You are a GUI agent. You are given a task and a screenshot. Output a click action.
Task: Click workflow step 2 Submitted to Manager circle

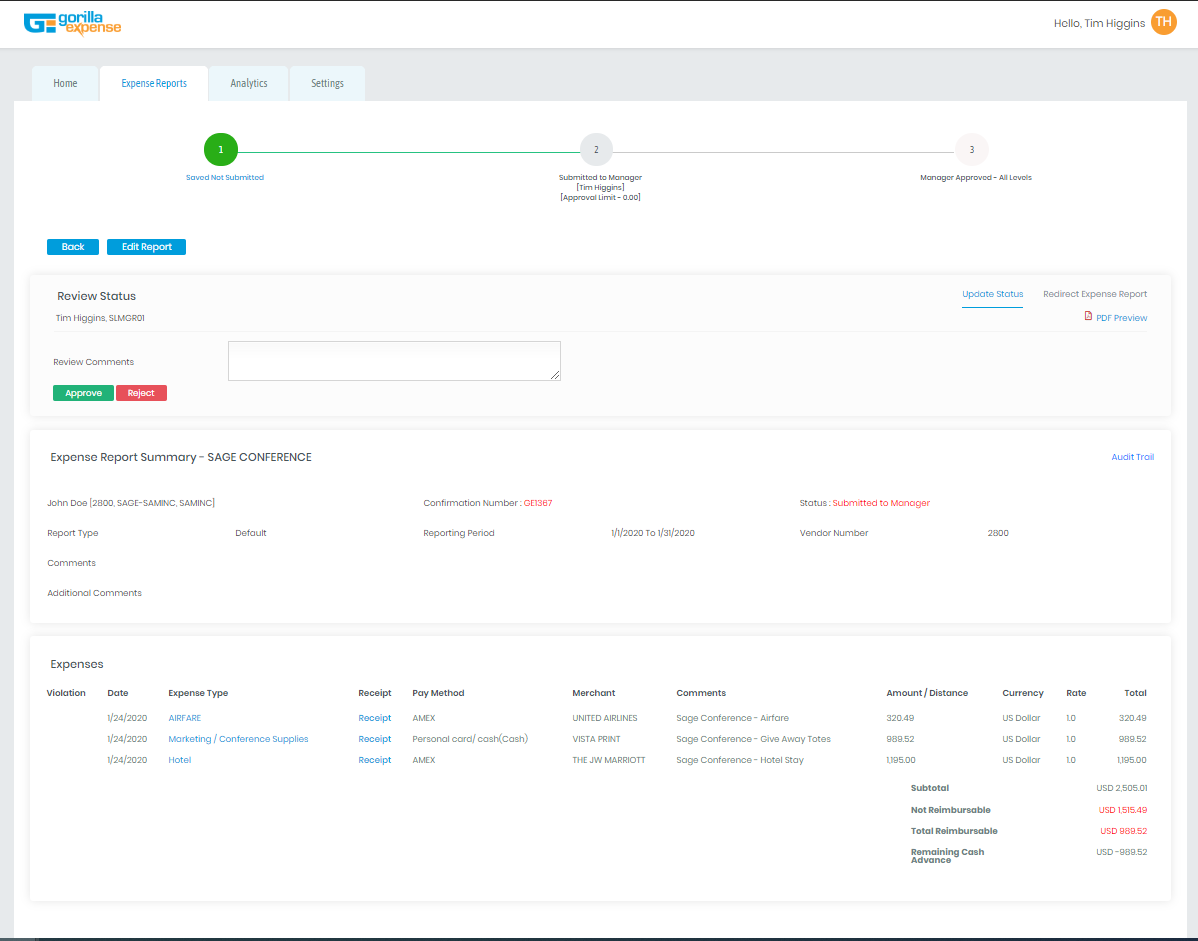pos(596,148)
